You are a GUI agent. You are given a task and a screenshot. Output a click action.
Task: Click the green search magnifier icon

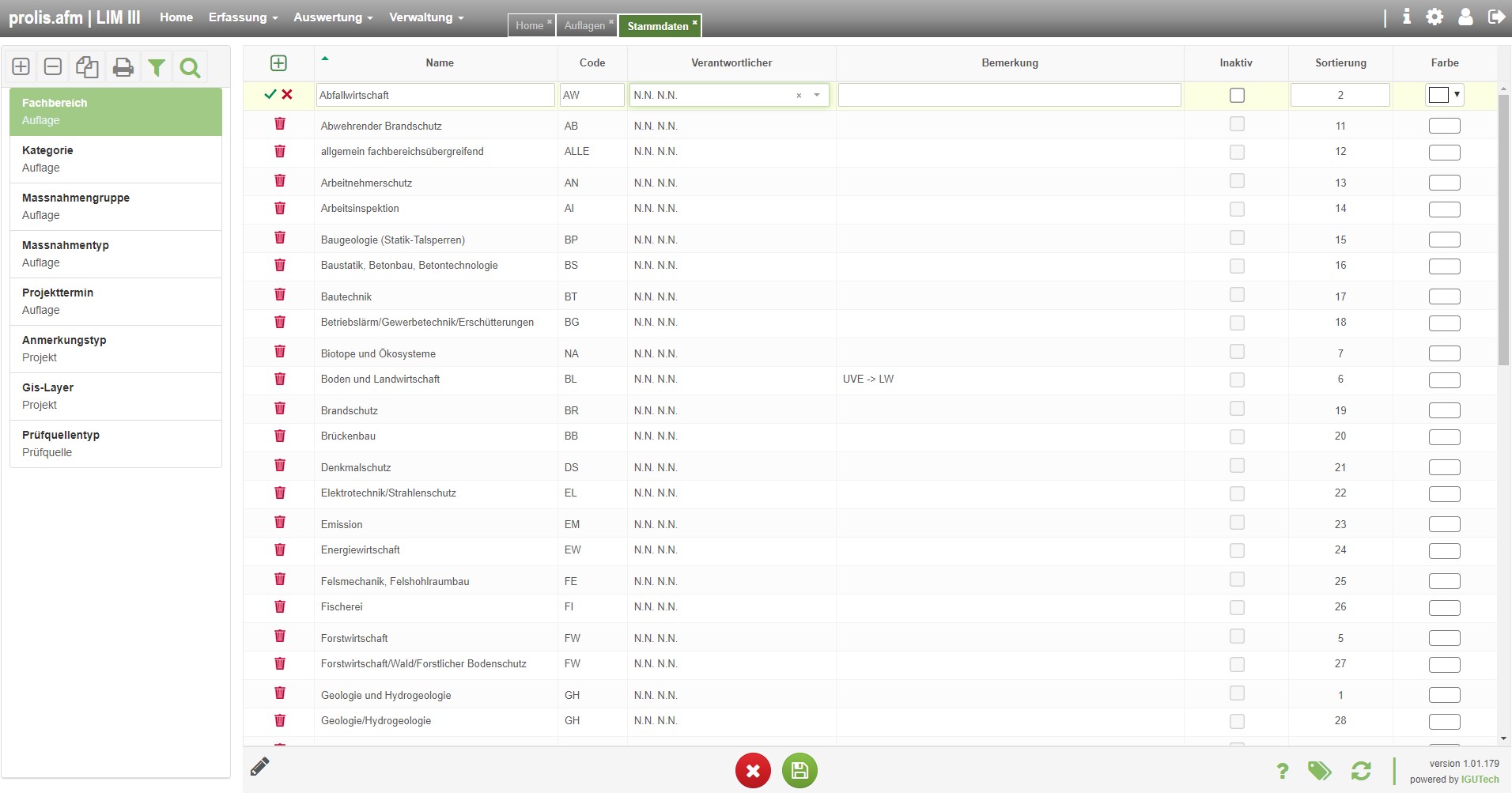coord(190,68)
